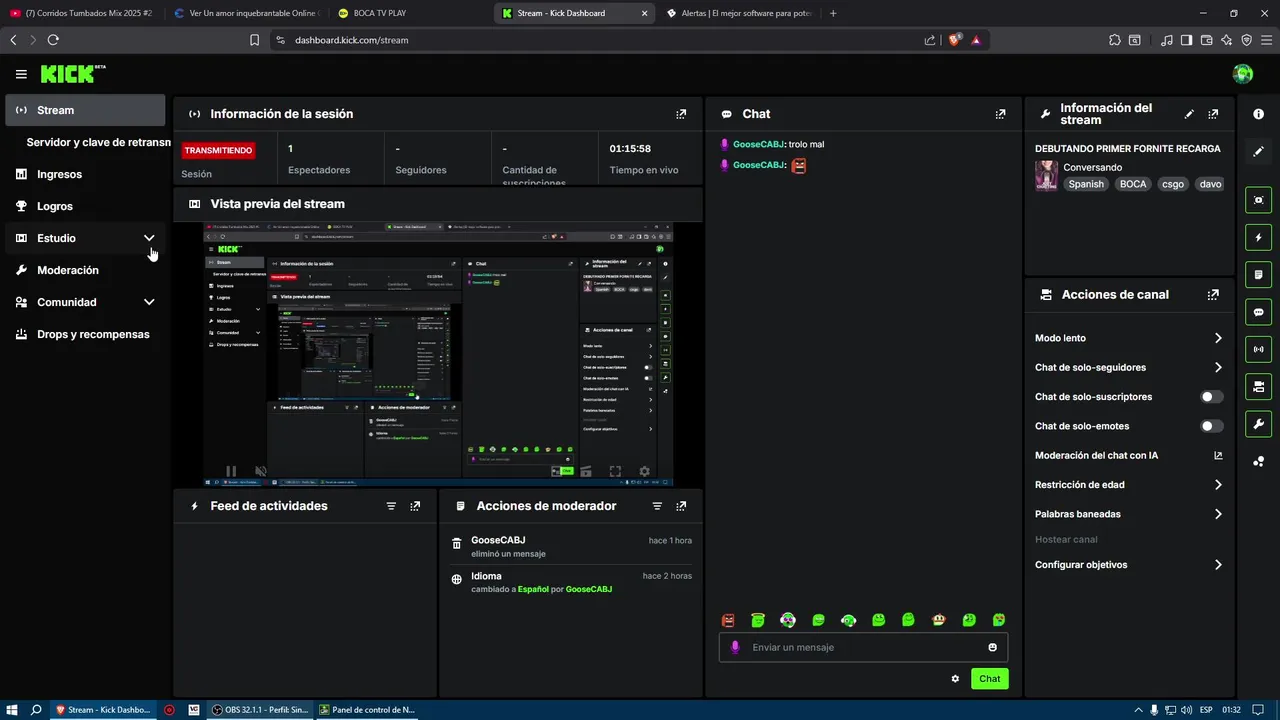Image resolution: width=1280 pixels, height=720 pixels.
Task: Open Moderación in the sidebar
Action: coord(85,270)
